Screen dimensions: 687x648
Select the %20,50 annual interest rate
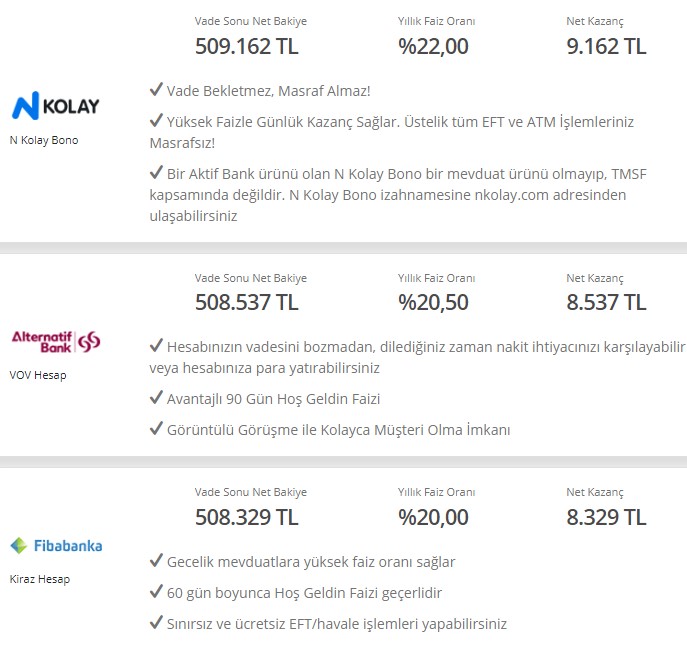coord(433,302)
